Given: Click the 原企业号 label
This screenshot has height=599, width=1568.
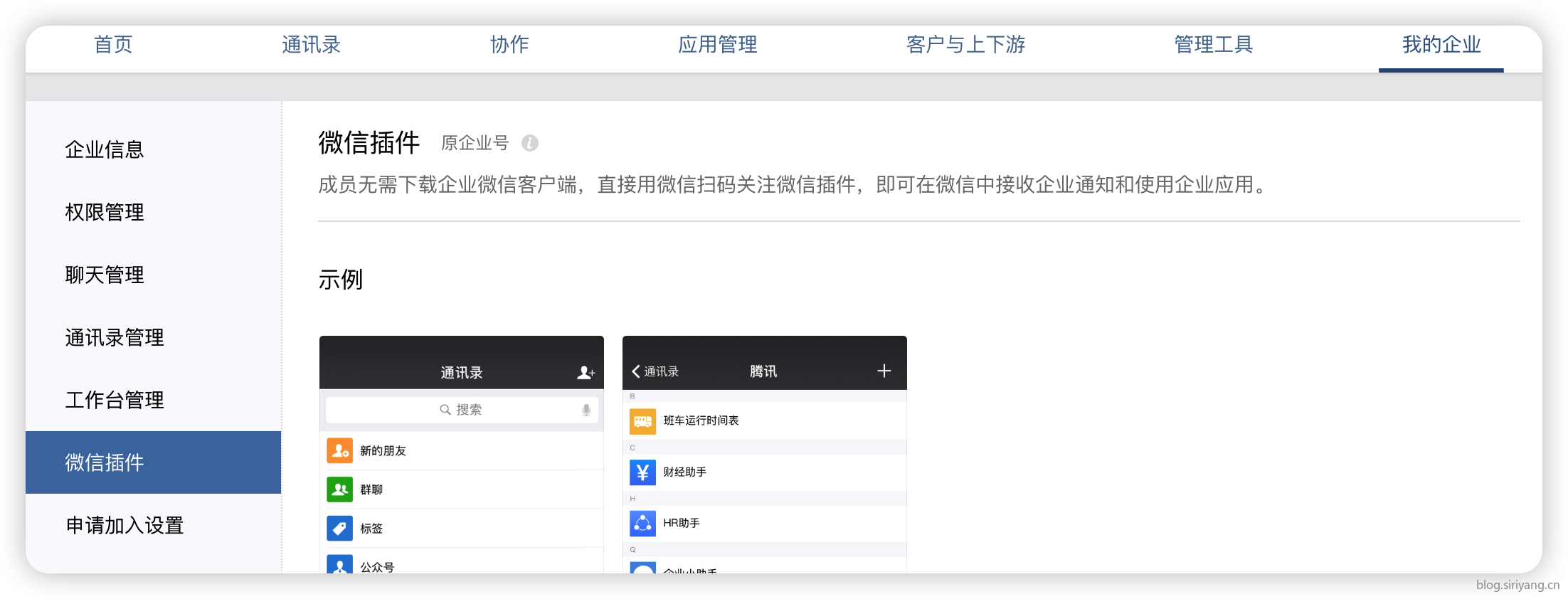Looking at the screenshot, I should point(475,143).
